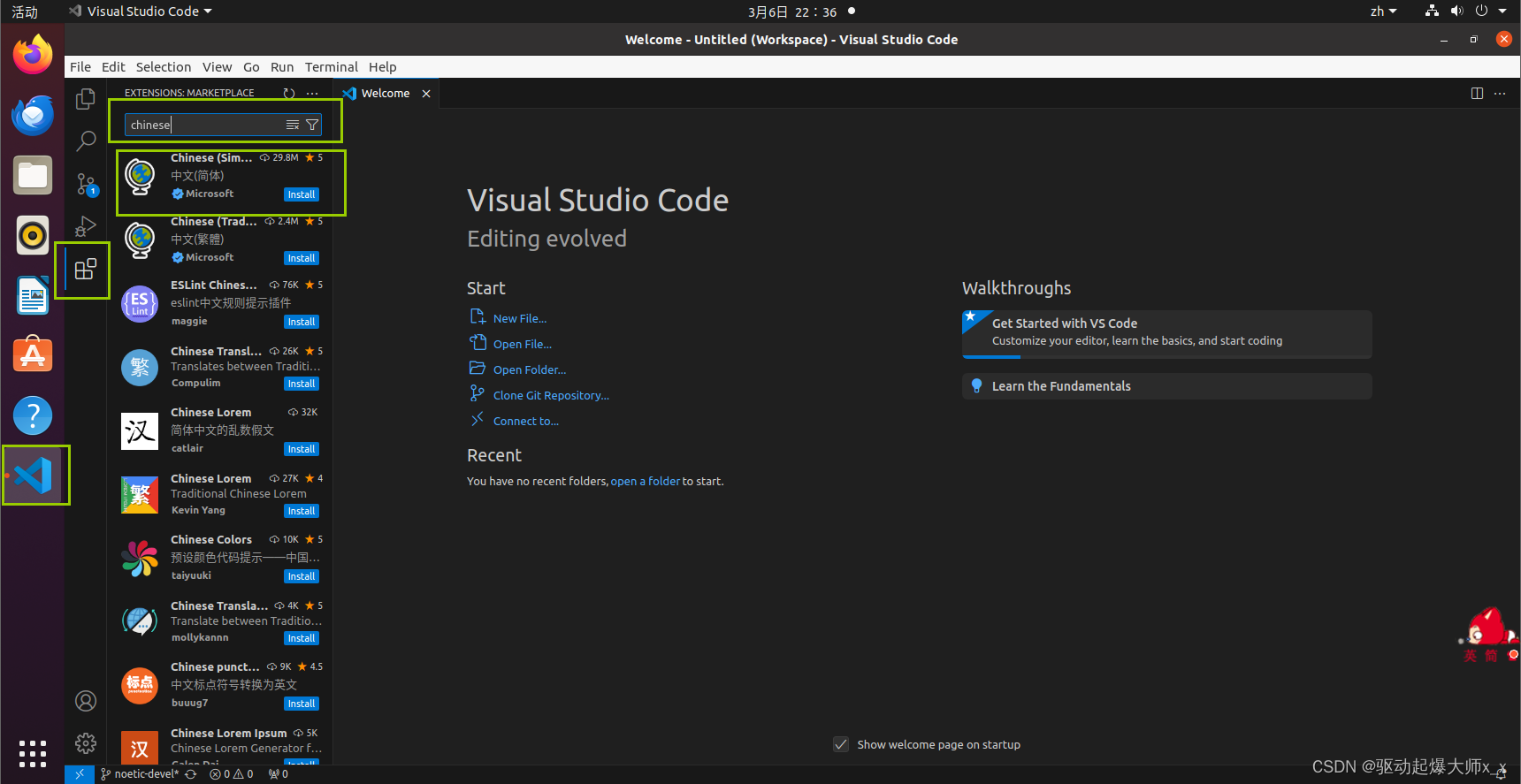Open the Run and Debug view
Image resolution: width=1521 pixels, height=784 pixels.
pyautogui.click(x=86, y=226)
